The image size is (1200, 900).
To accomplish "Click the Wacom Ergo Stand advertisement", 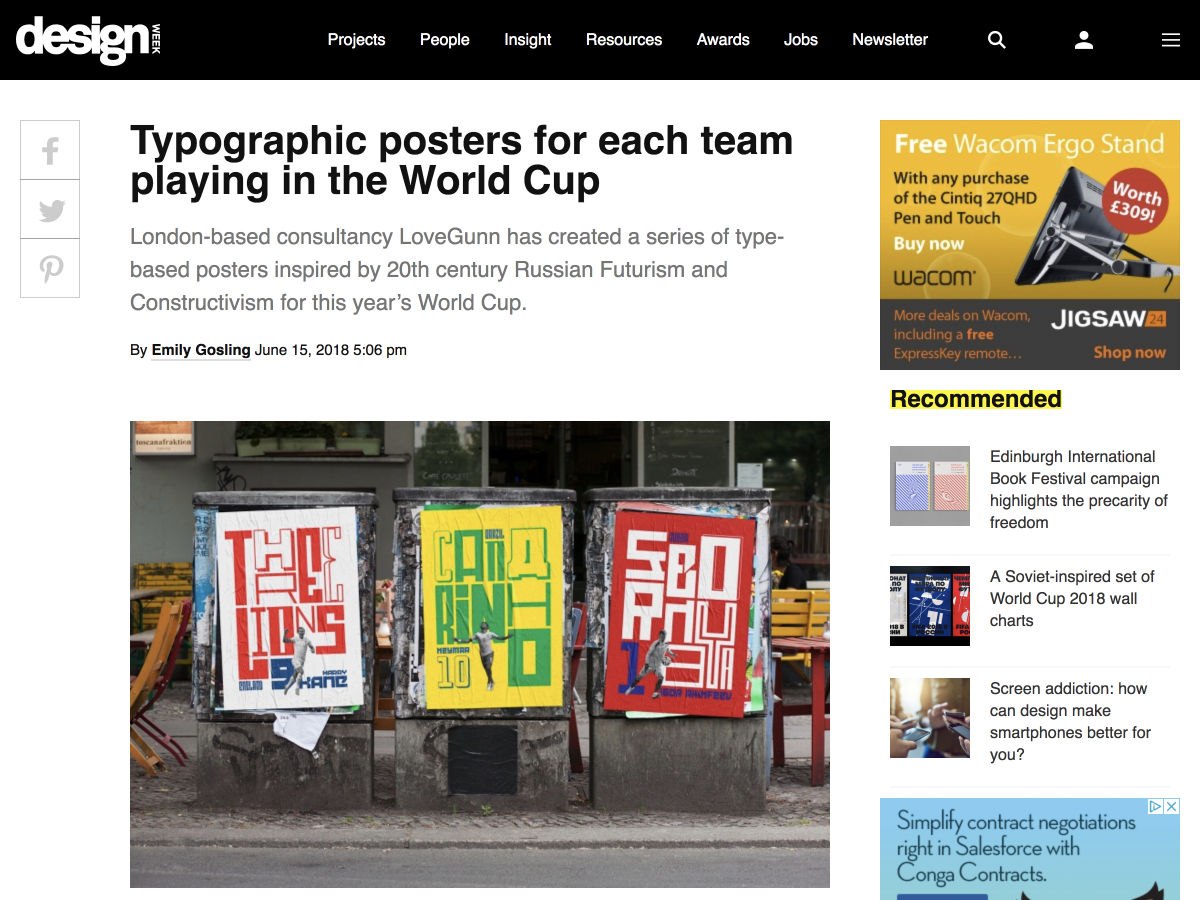I will (1030, 245).
